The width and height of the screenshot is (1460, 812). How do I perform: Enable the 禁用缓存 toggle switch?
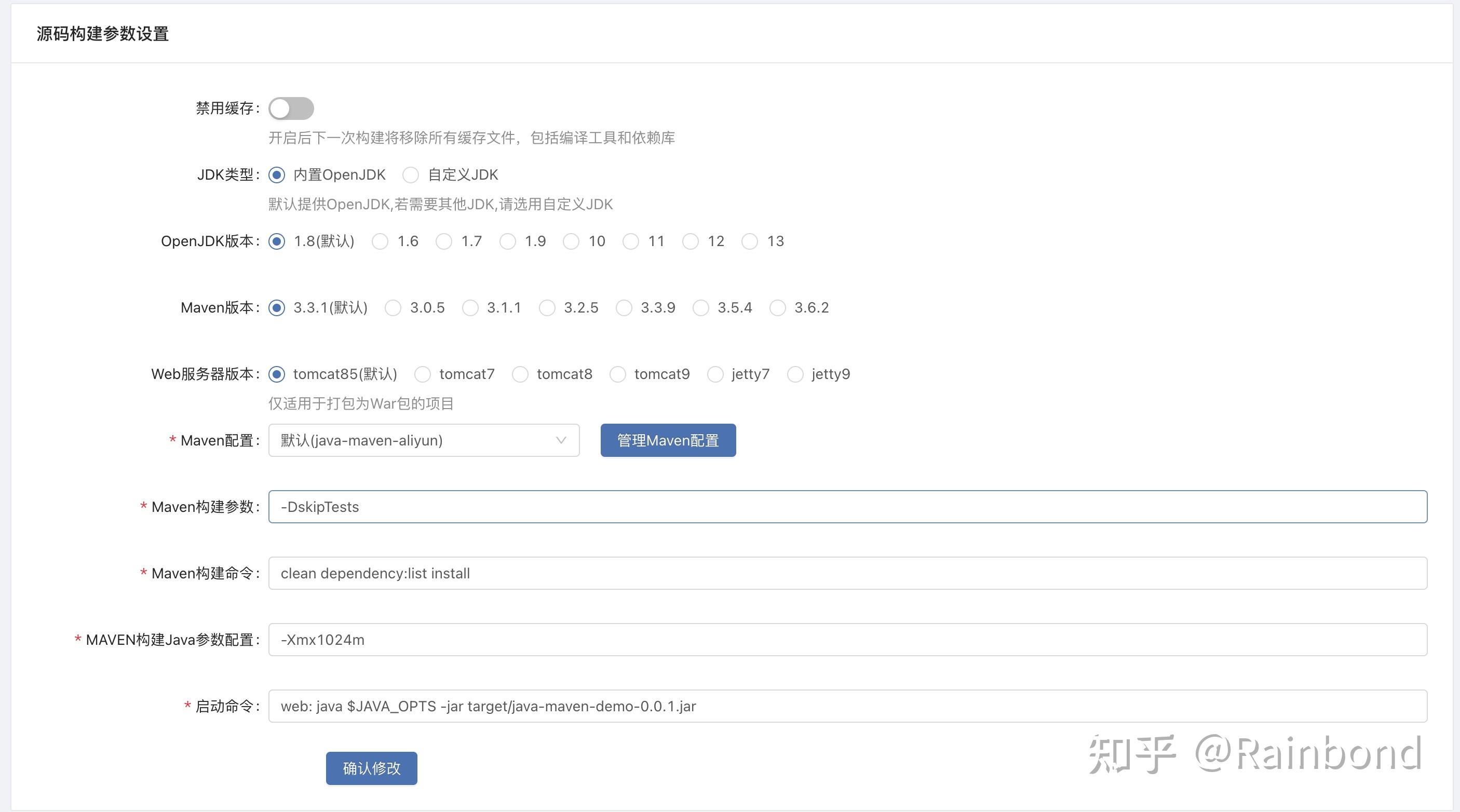291,108
